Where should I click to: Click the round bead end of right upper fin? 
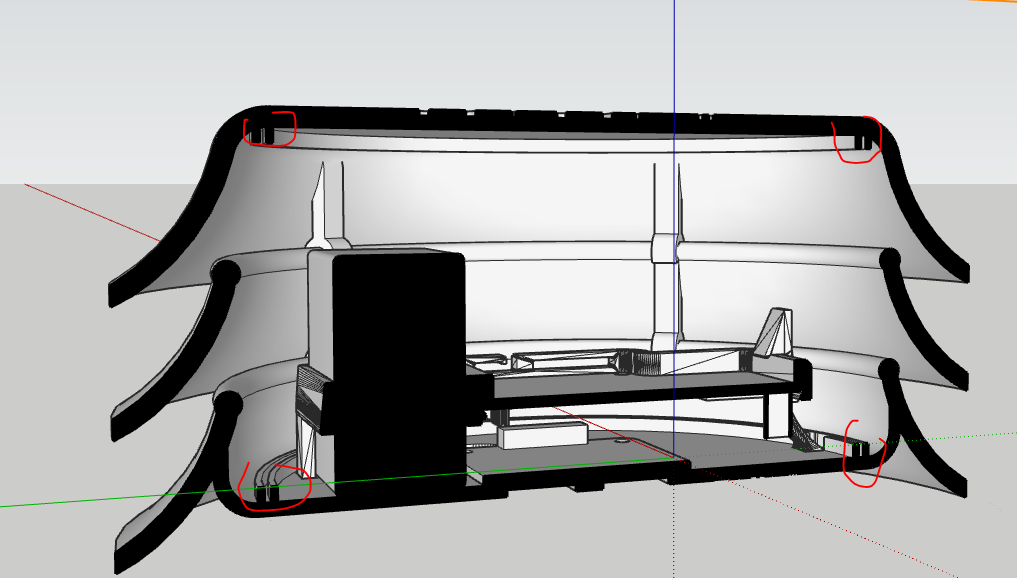(889, 259)
